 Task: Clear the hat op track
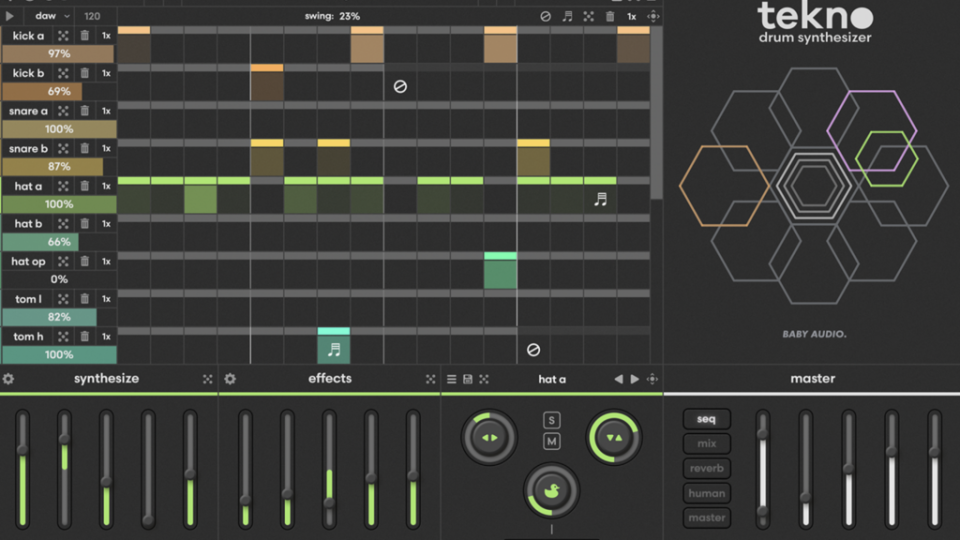[x=84, y=261]
